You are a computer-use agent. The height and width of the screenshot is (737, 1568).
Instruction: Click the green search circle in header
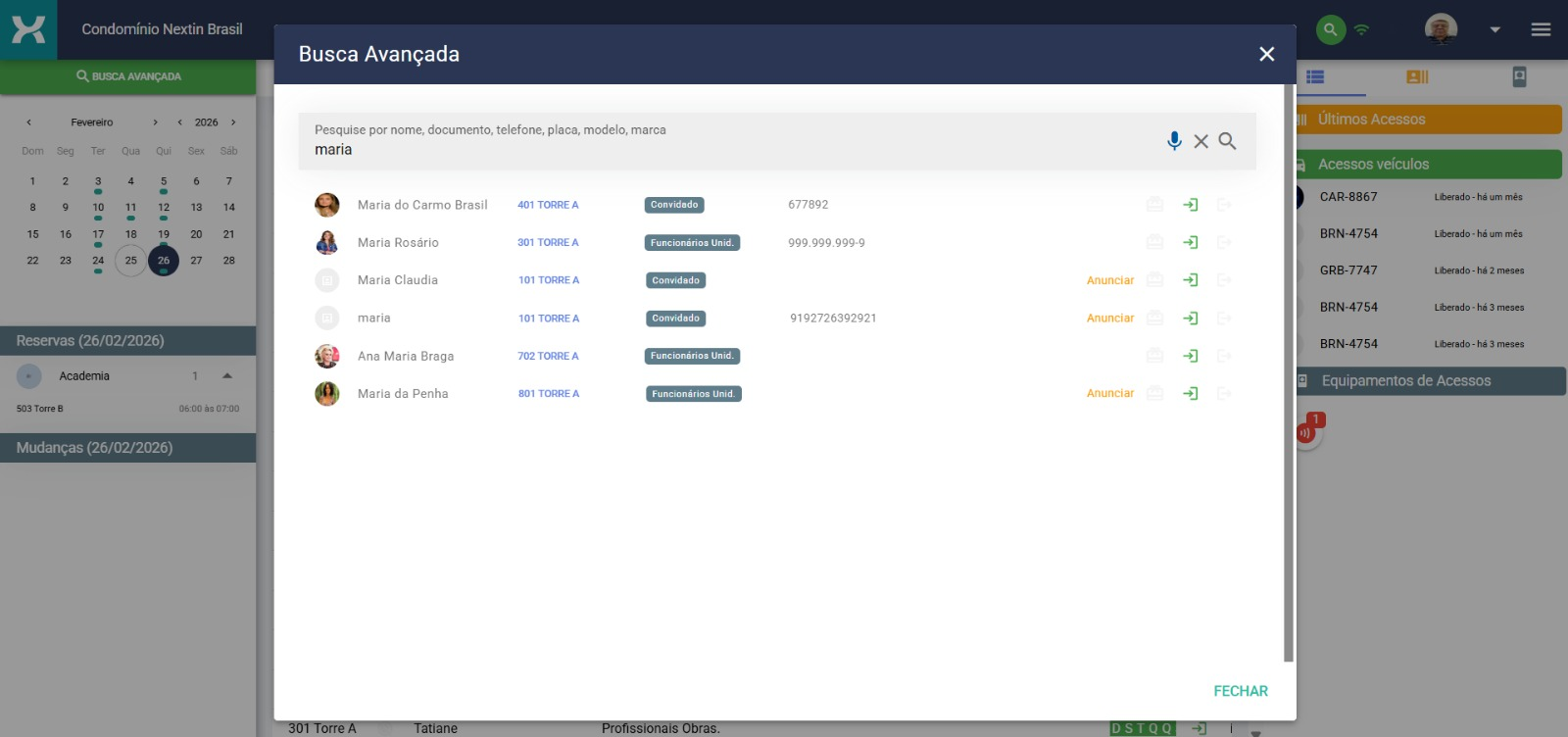[x=1330, y=29]
